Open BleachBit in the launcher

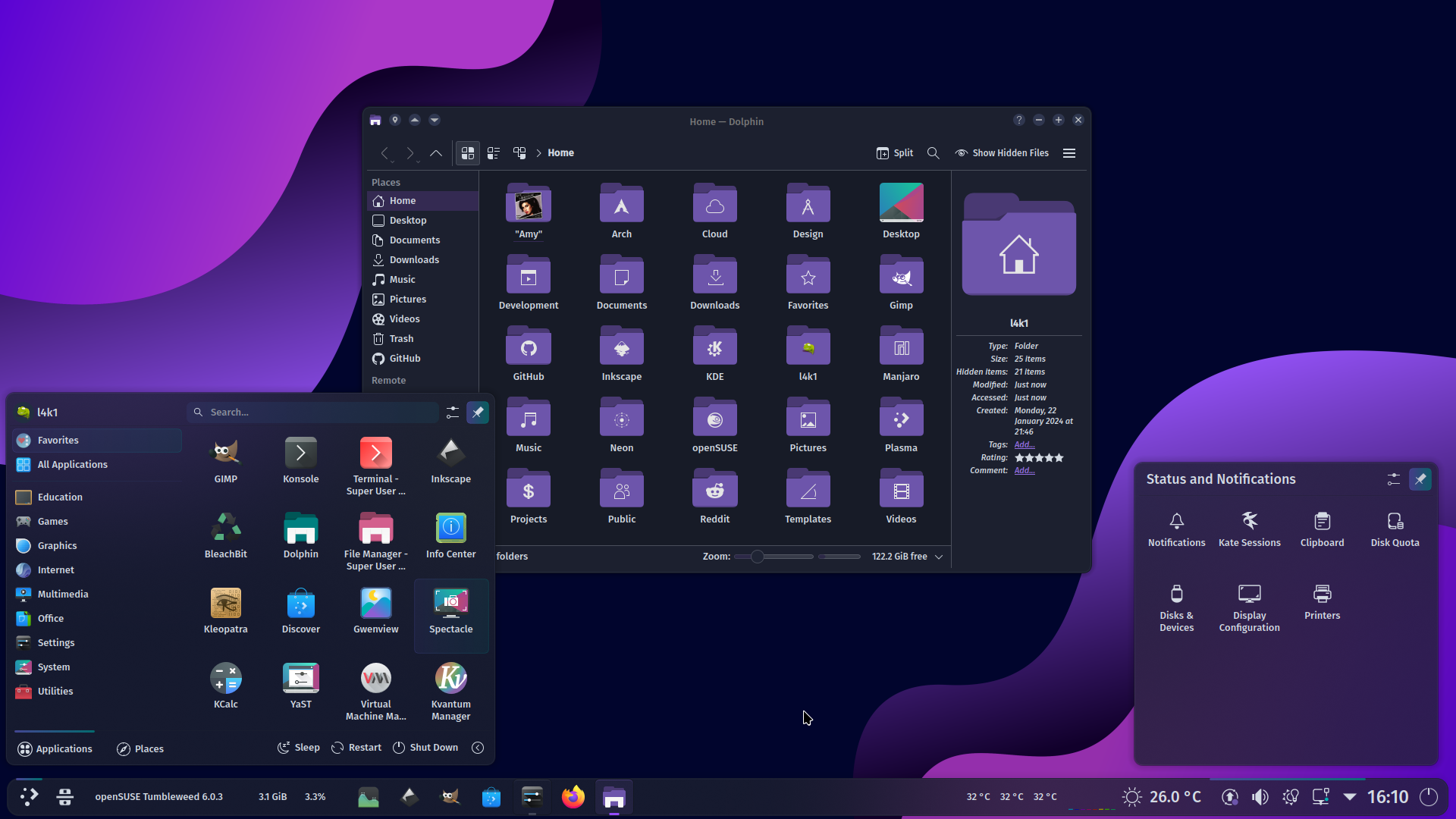click(225, 535)
